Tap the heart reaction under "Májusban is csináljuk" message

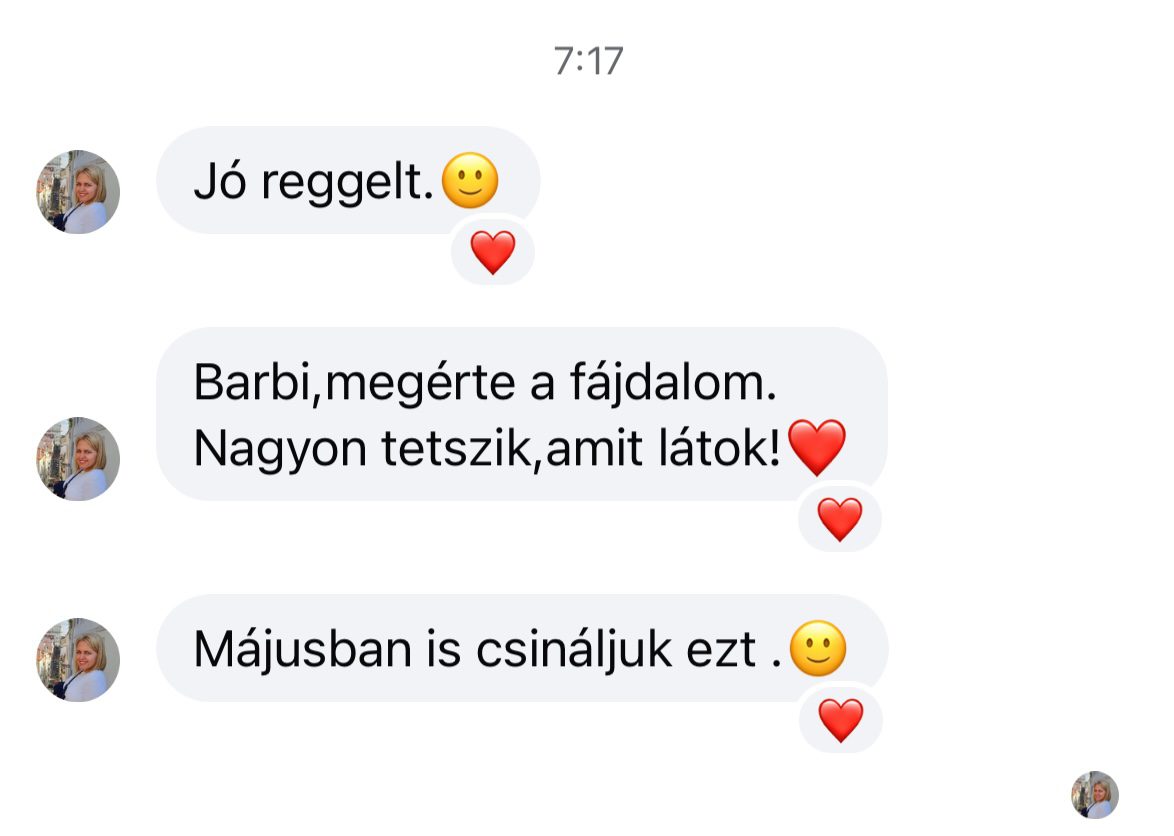841,720
